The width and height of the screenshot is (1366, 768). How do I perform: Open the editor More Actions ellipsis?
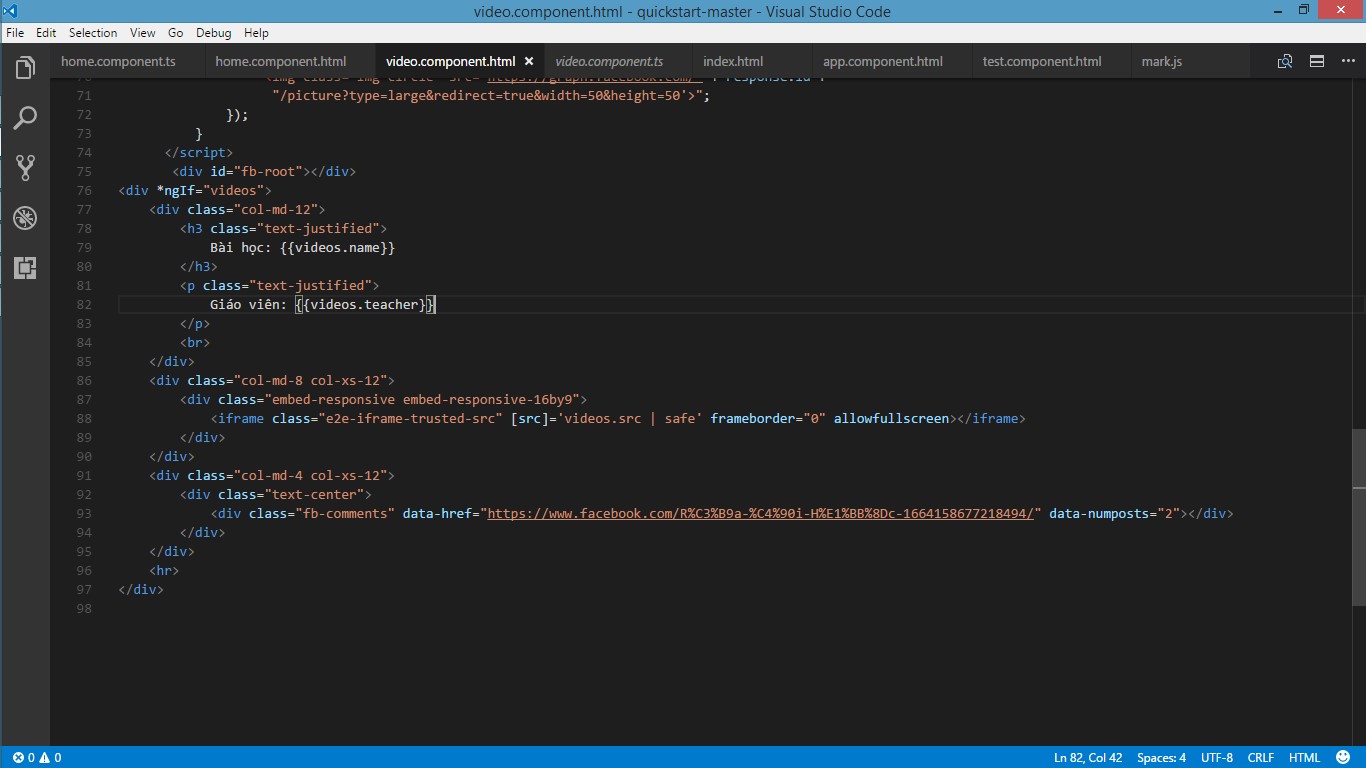(x=1347, y=61)
